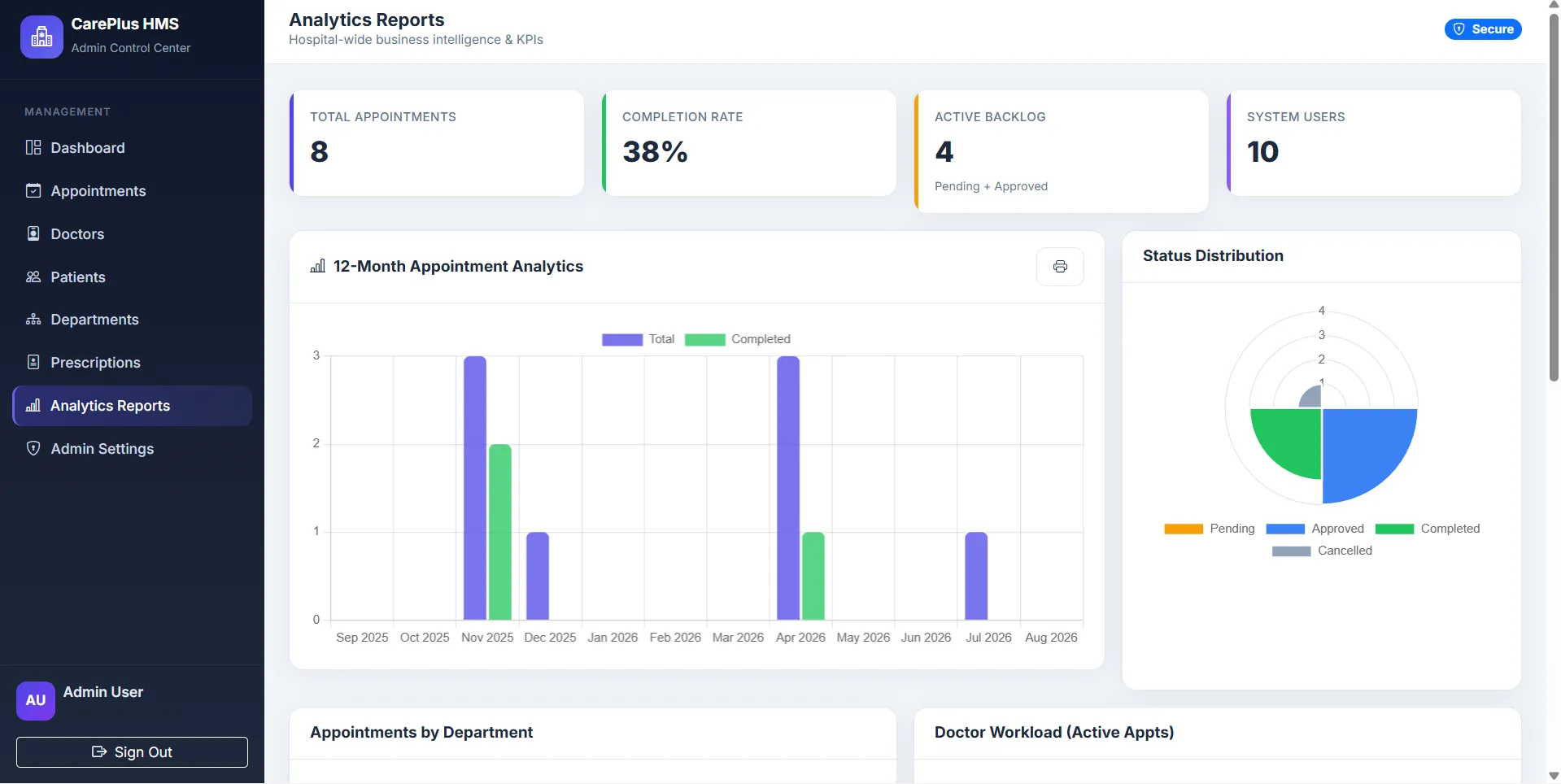Click the Patients people icon in sidebar
The height and width of the screenshot is (784, 1561).
click(33, 277)
